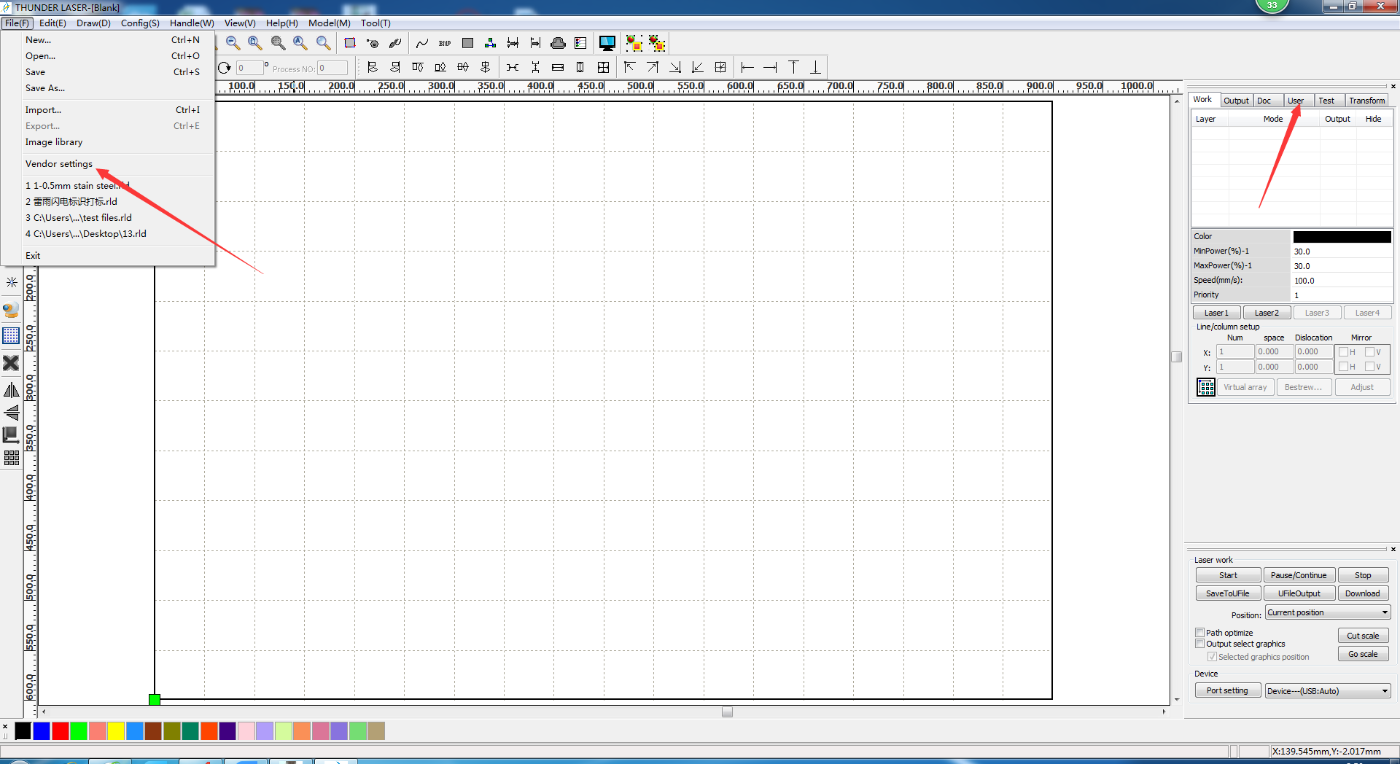Click the rotation angle input field

(250, 68)
